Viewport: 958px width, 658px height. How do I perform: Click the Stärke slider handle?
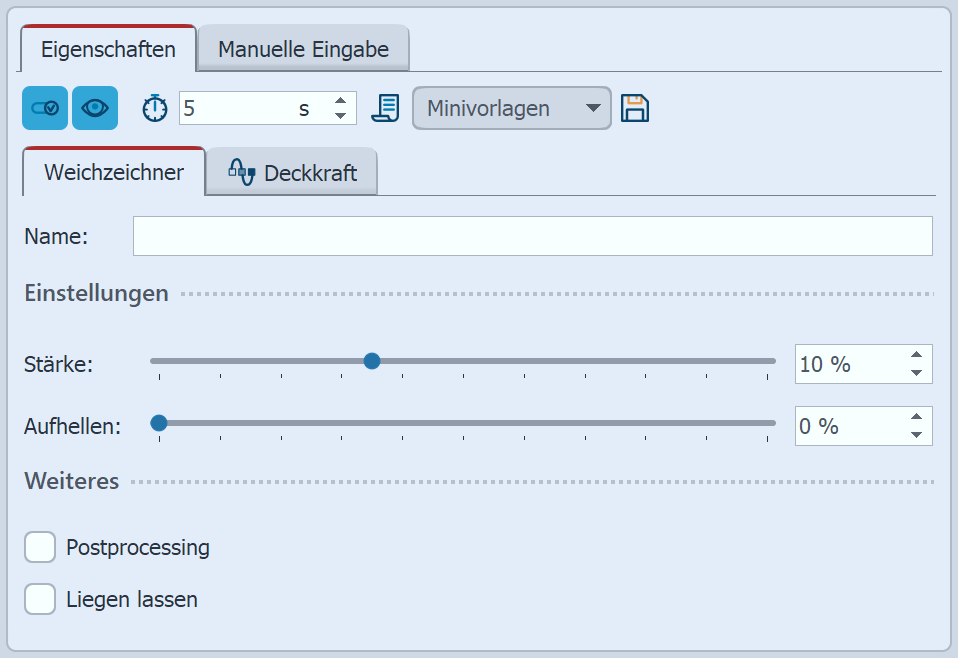point(372,361)
